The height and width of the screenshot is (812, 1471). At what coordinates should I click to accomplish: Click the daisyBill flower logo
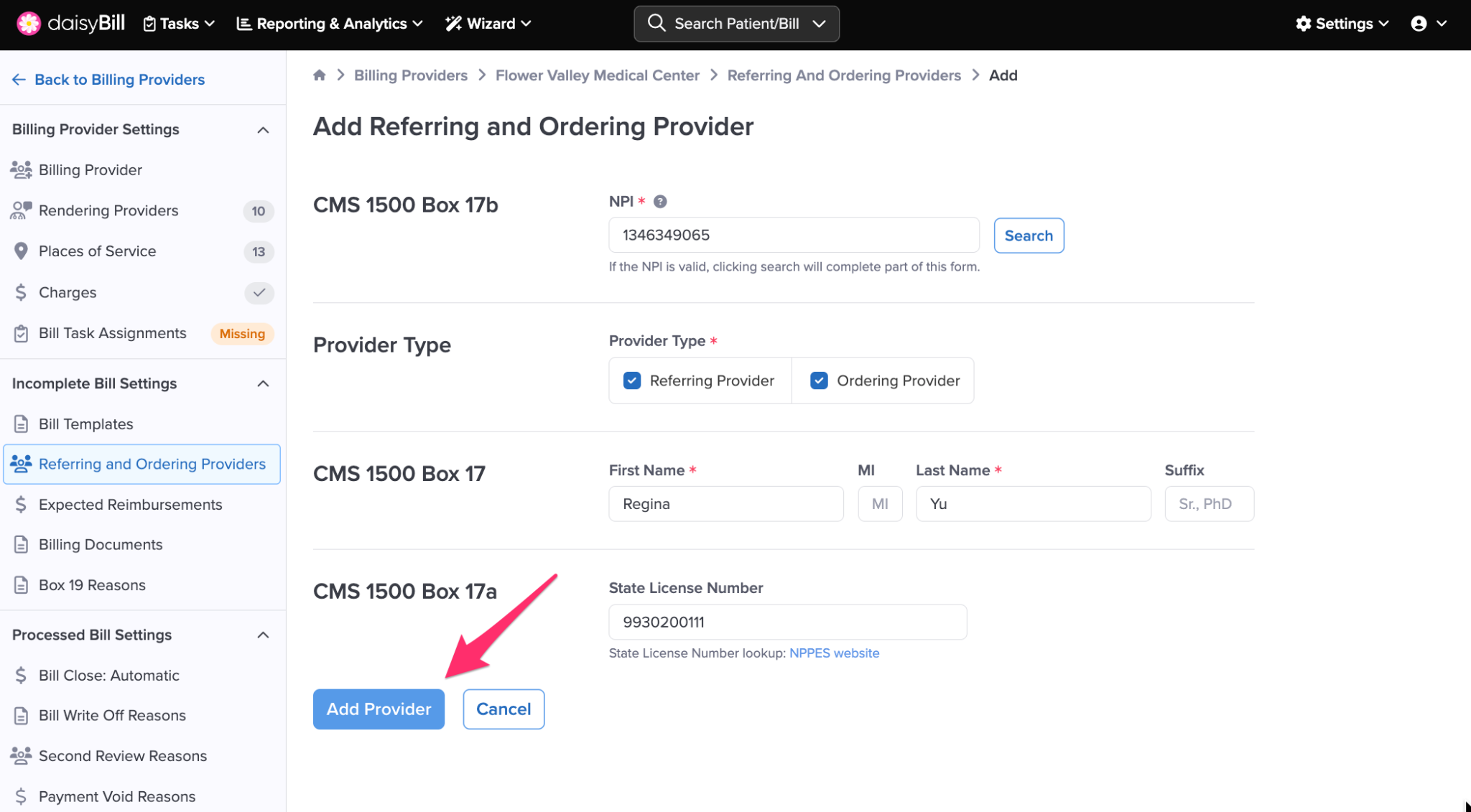point(29,23)
